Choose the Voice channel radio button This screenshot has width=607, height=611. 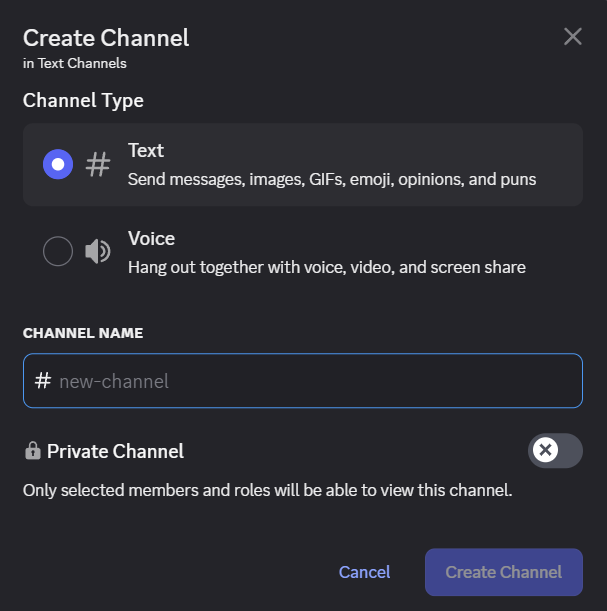58,252
